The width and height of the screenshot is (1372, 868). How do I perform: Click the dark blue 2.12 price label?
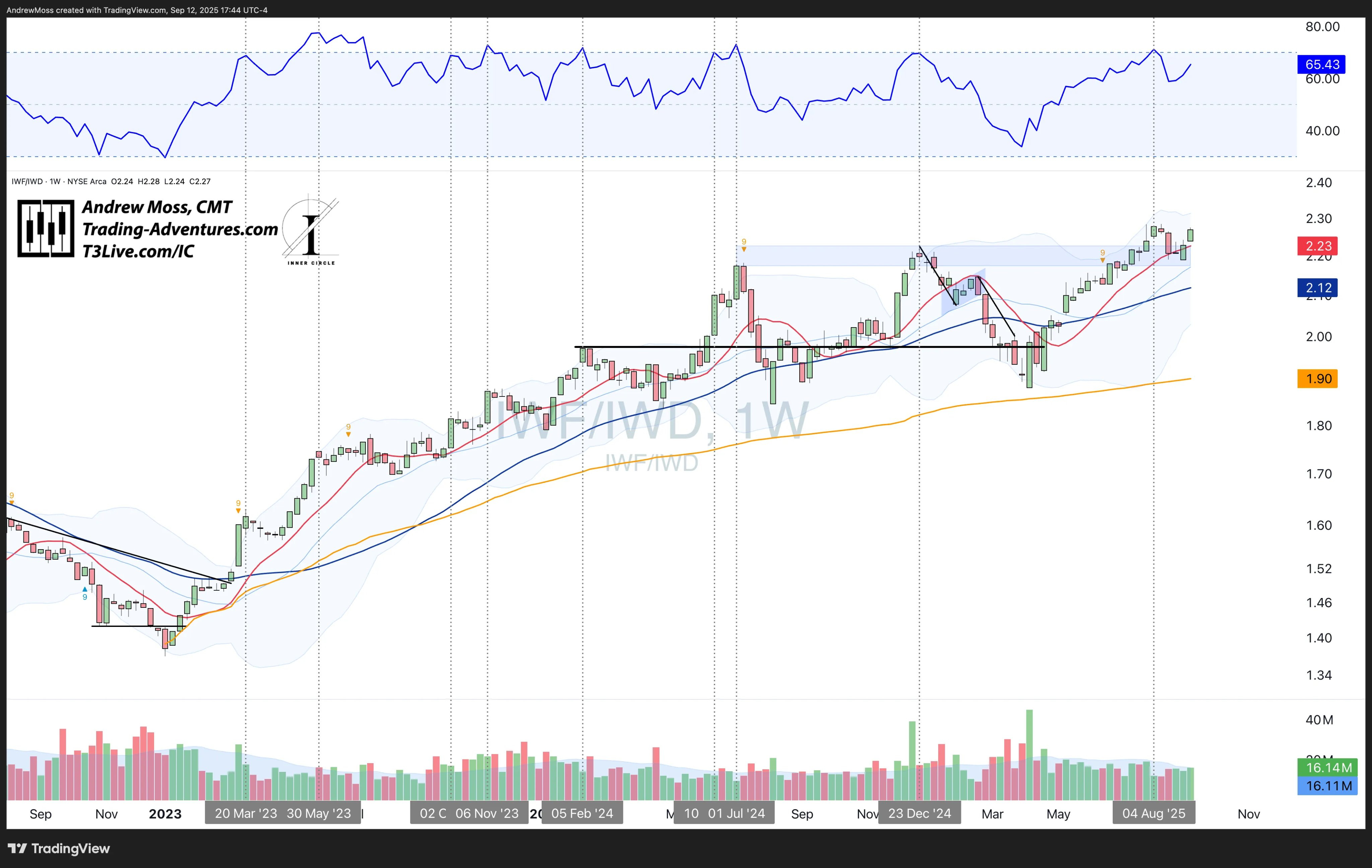[1318, 288]
